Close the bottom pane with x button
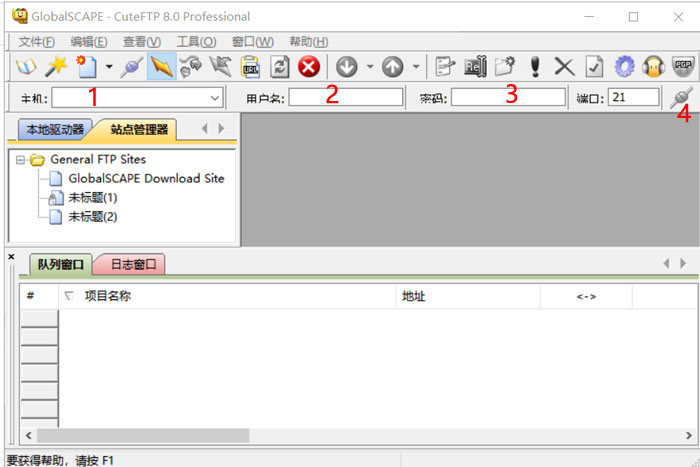 11,257
